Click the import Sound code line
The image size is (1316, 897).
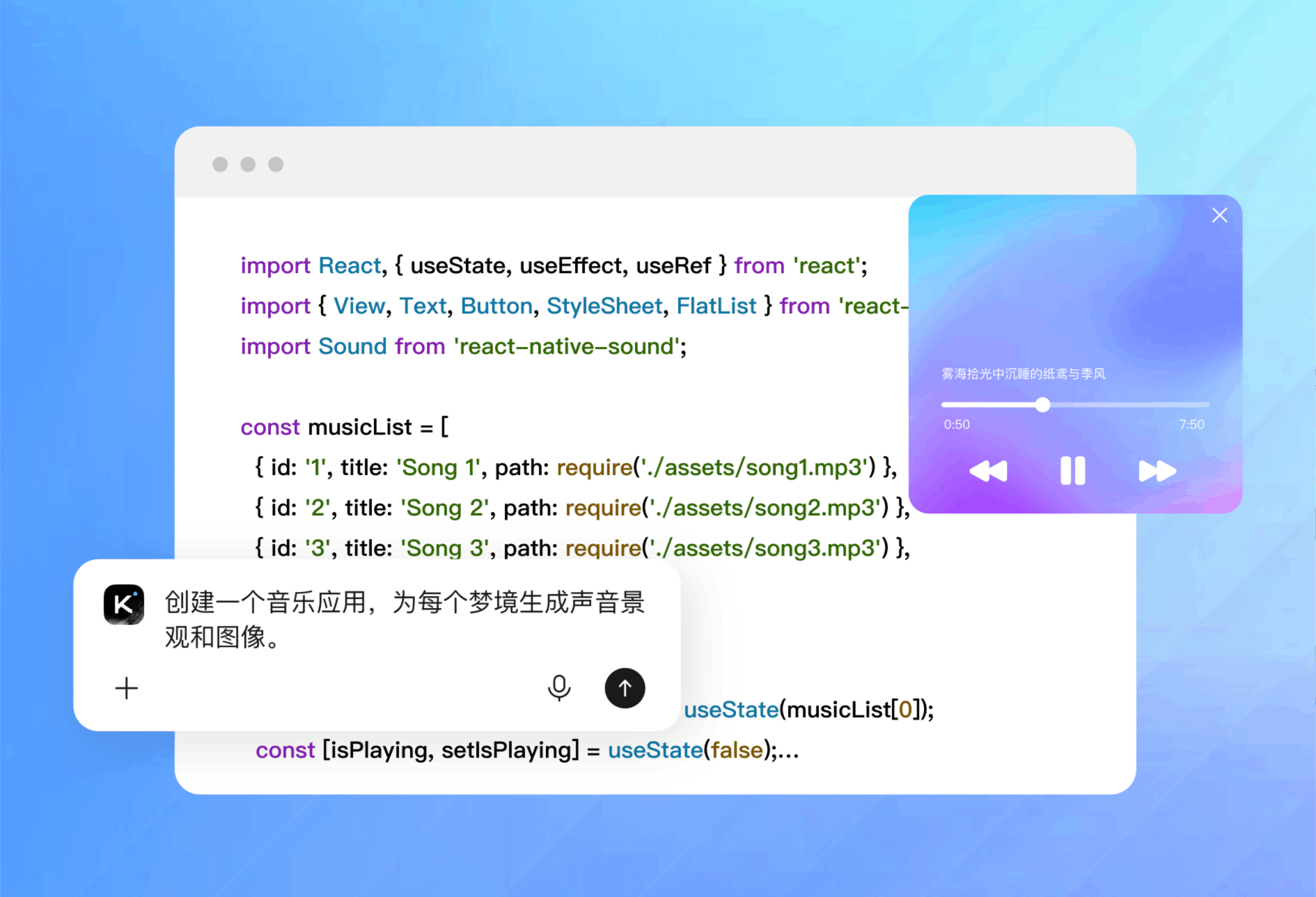463,346
